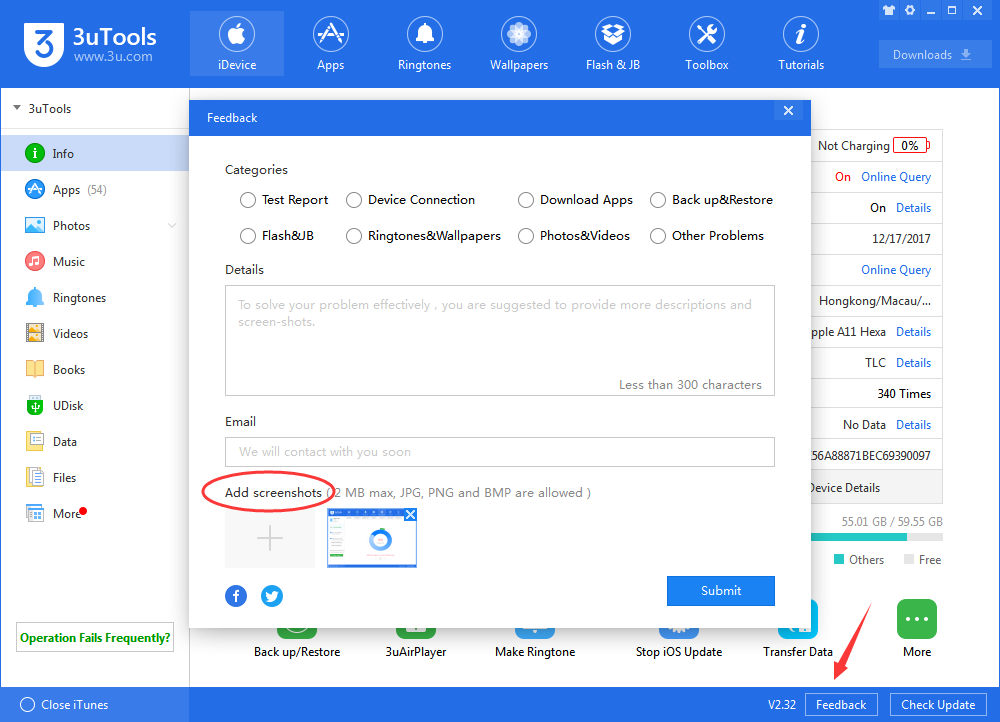Click the Feedback button in status bar
Screen dimensions: 1000x722
point(841,705)
